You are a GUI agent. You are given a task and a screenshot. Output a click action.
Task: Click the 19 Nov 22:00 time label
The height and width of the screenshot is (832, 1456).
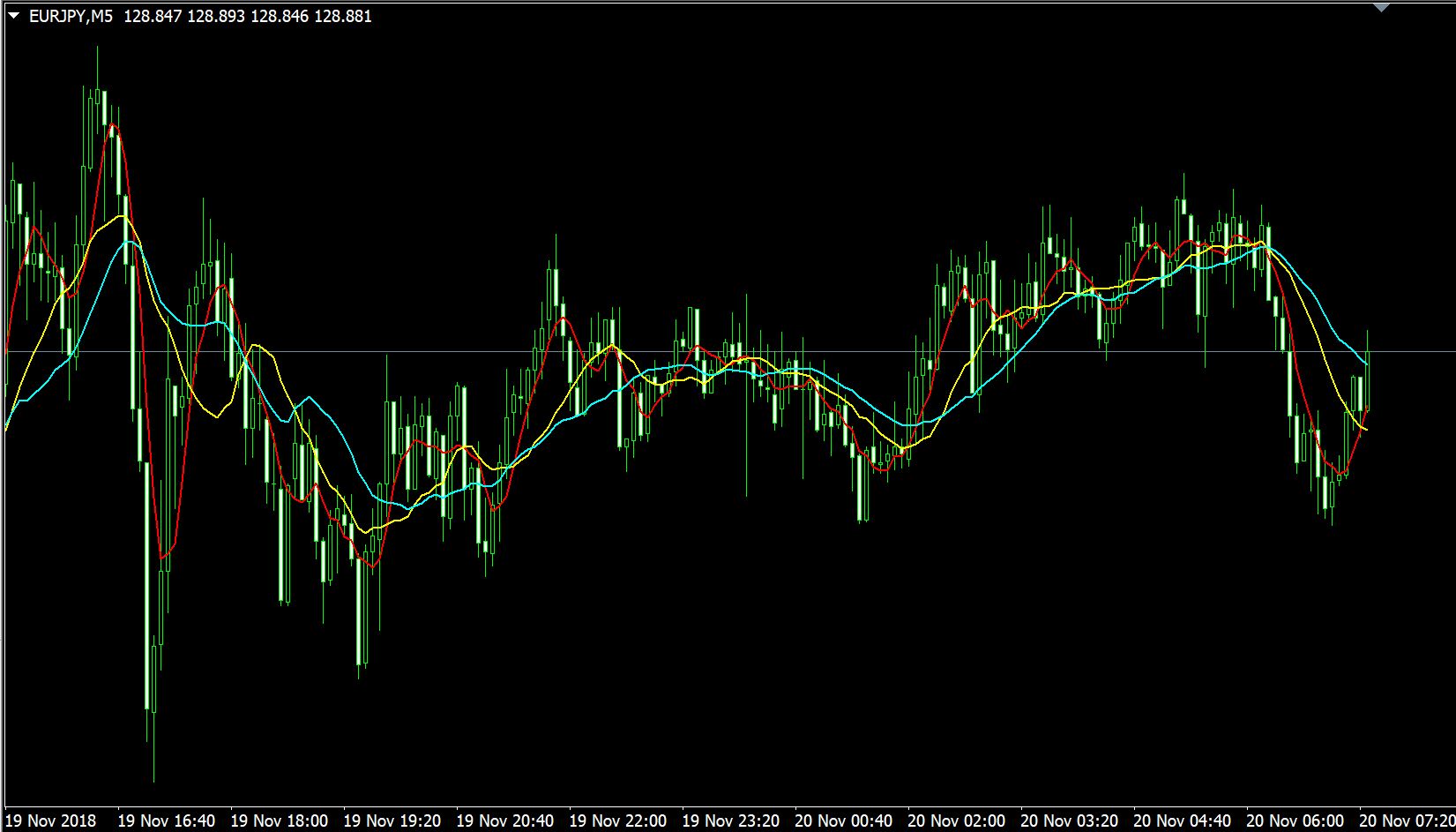[618, 821]
